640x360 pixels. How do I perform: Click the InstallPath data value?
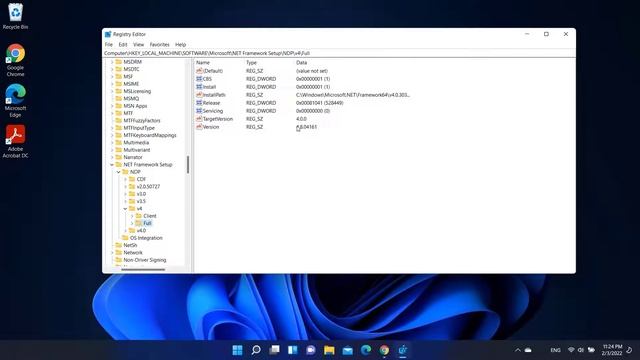(353, 95)
